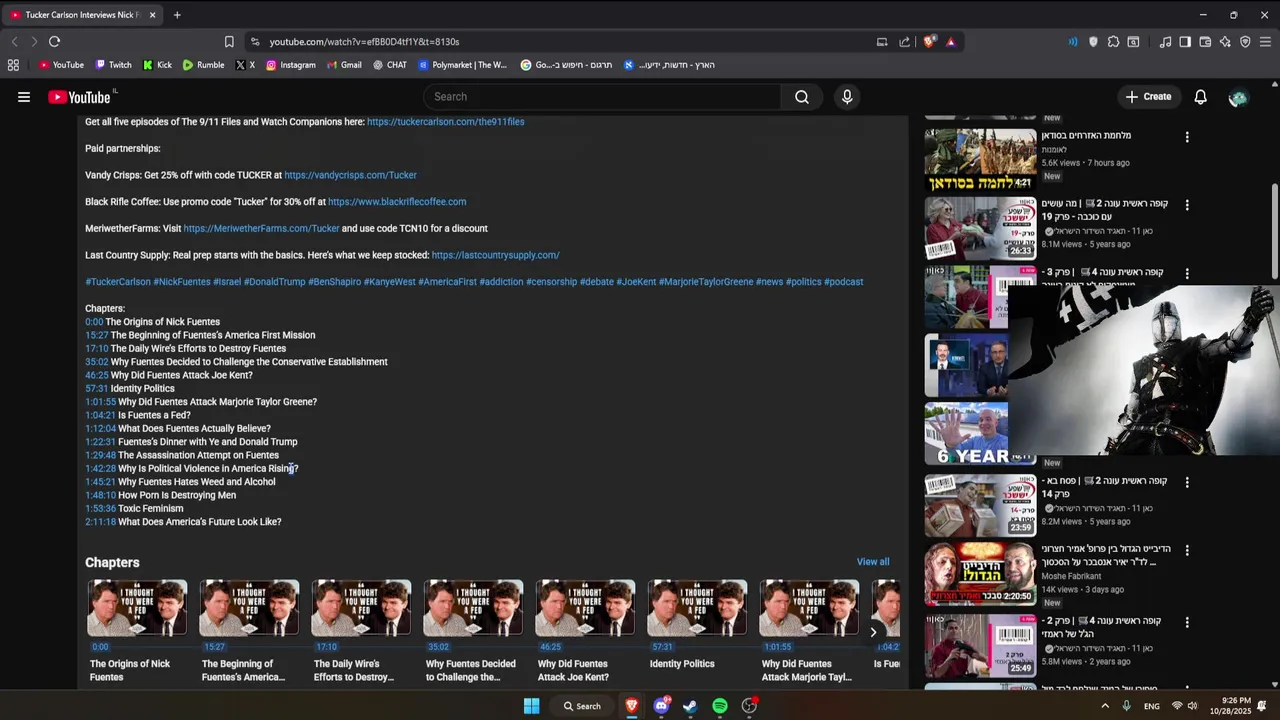Toggle the browser sidebar panel icon
This screenshot has height=720, width=1280.
tap(1185, 42)
